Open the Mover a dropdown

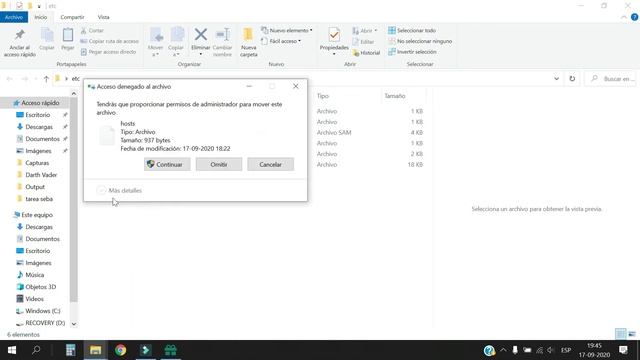point(156,42)
